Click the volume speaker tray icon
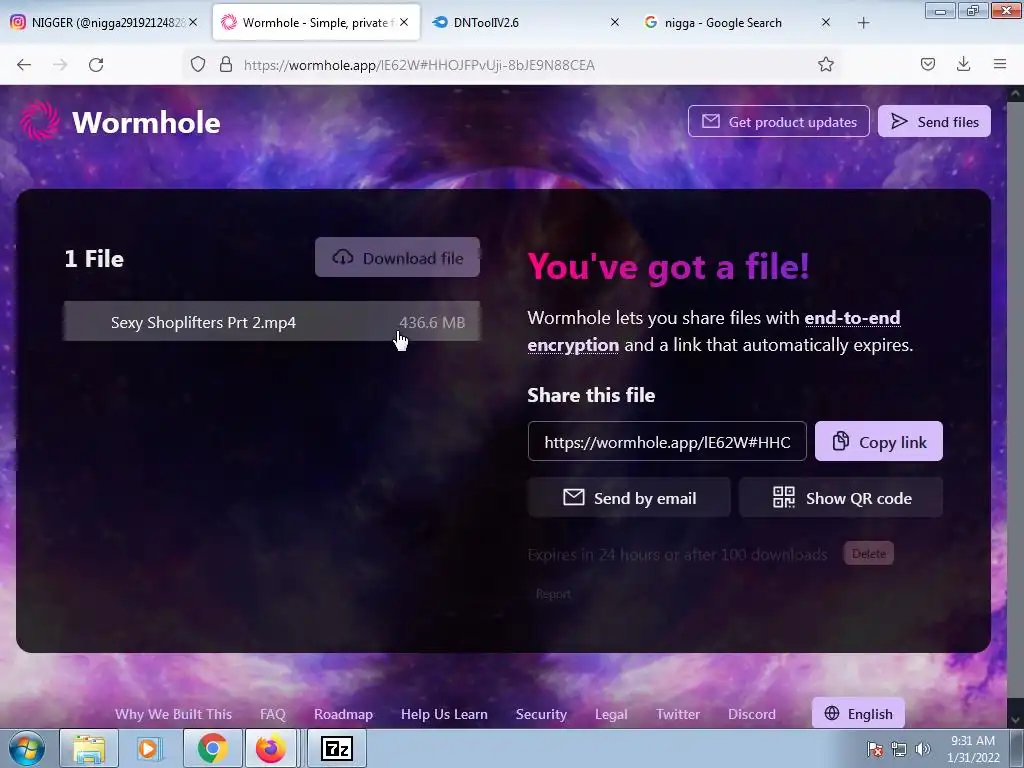 coord(922,749)
